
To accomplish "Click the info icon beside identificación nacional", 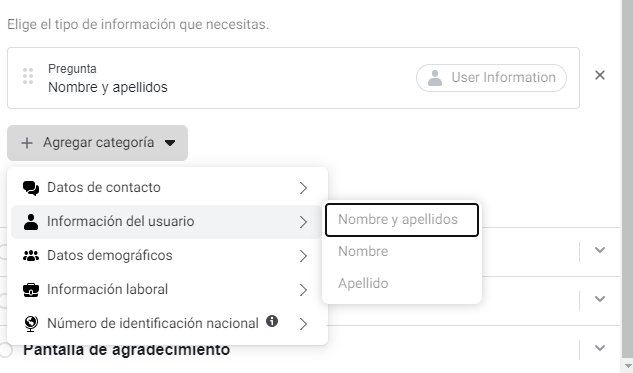I will 272,321.
